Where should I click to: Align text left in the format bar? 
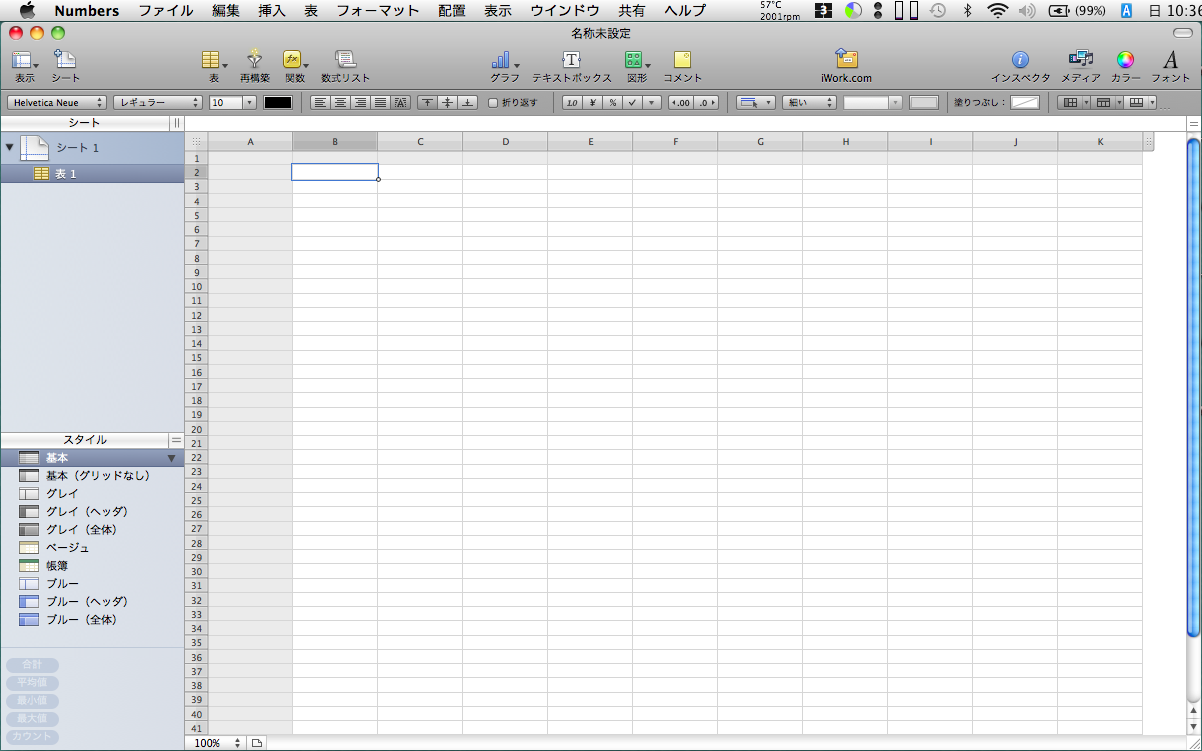tap(319, 102)
